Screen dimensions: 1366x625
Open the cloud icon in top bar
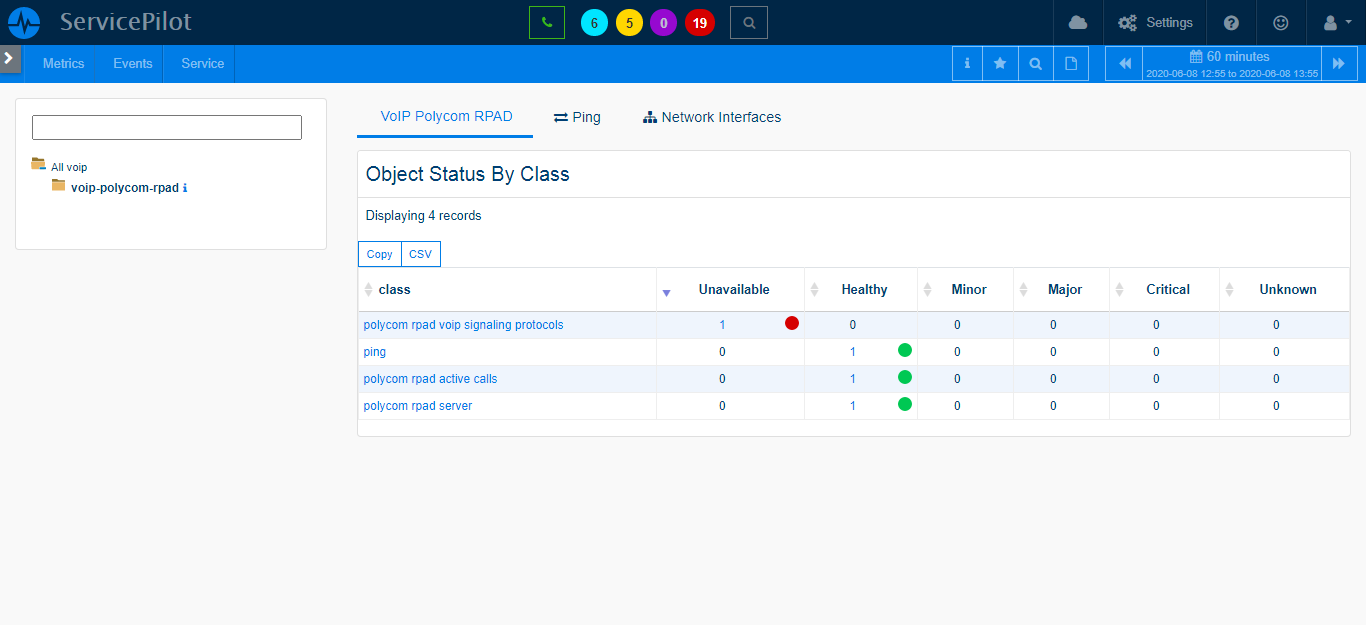pos(1077,22)
